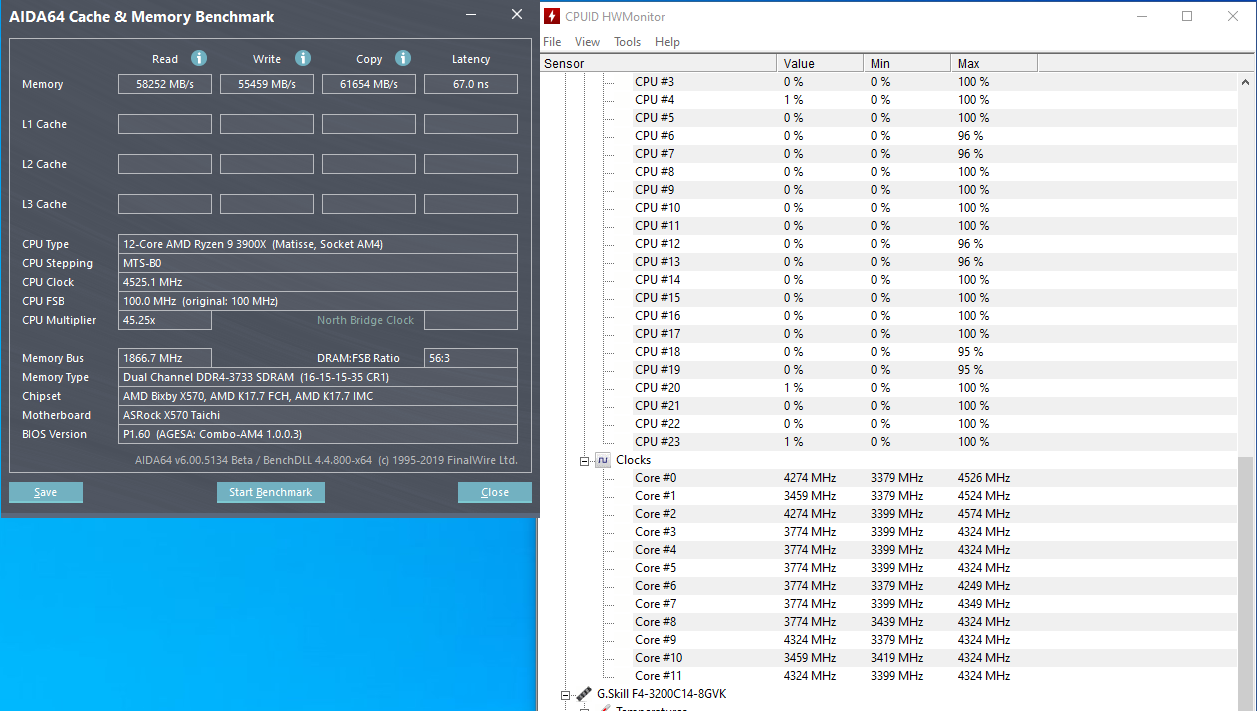Click the 3439 MHz min value for Core #8
1257x711 pixels.
pos(897,622)
